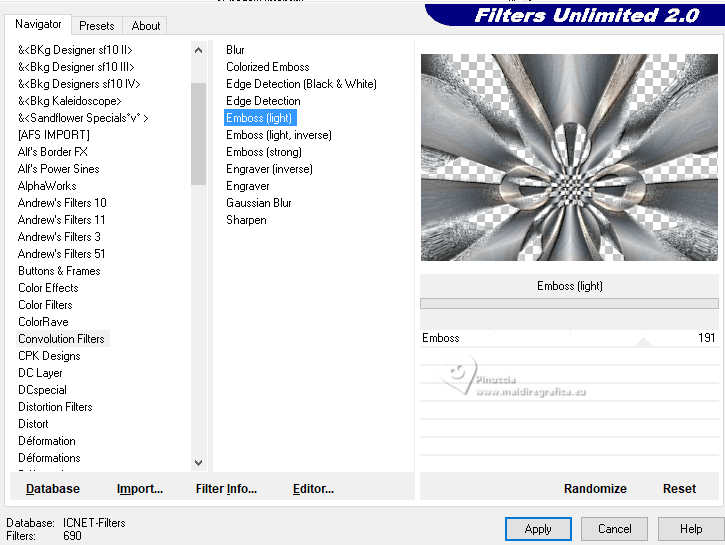The image size is (725, 545).
Task: Select &<Bkg Designer sf10 III> category
Action: [x=76, y=67]
